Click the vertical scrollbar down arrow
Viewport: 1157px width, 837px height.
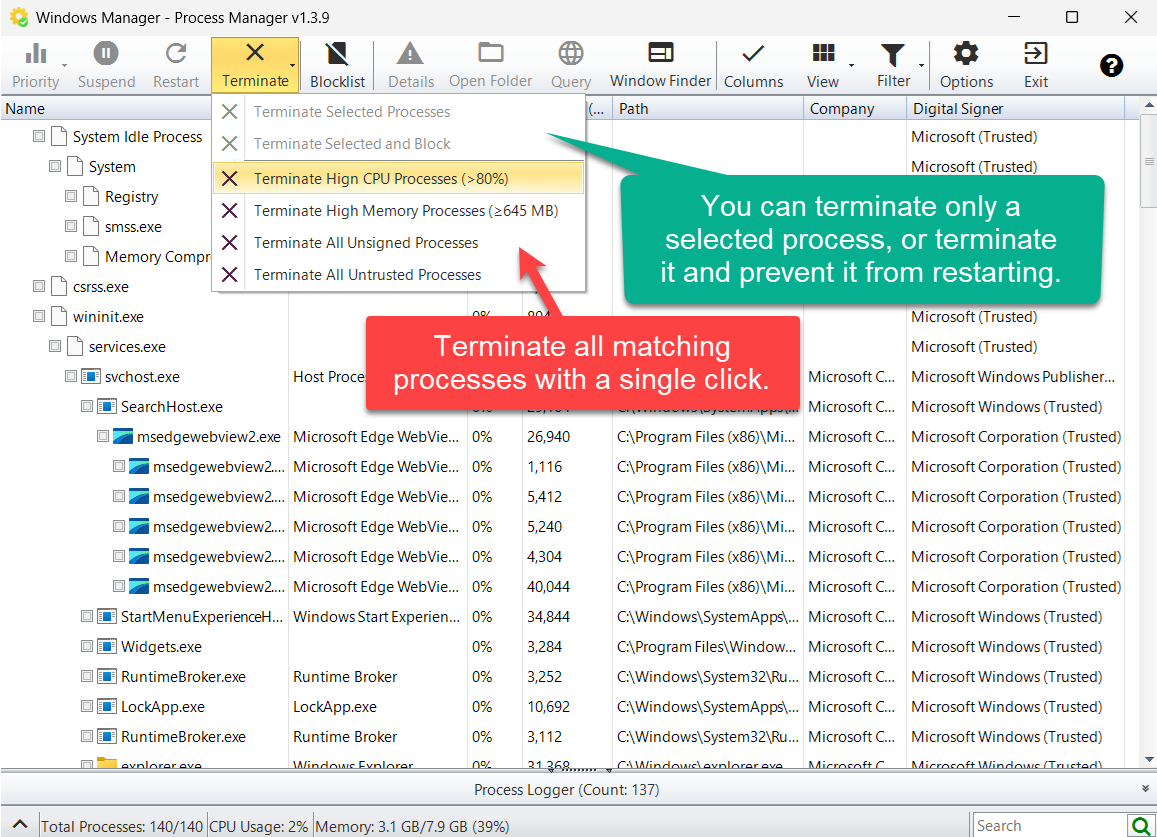click(1149, 760)
